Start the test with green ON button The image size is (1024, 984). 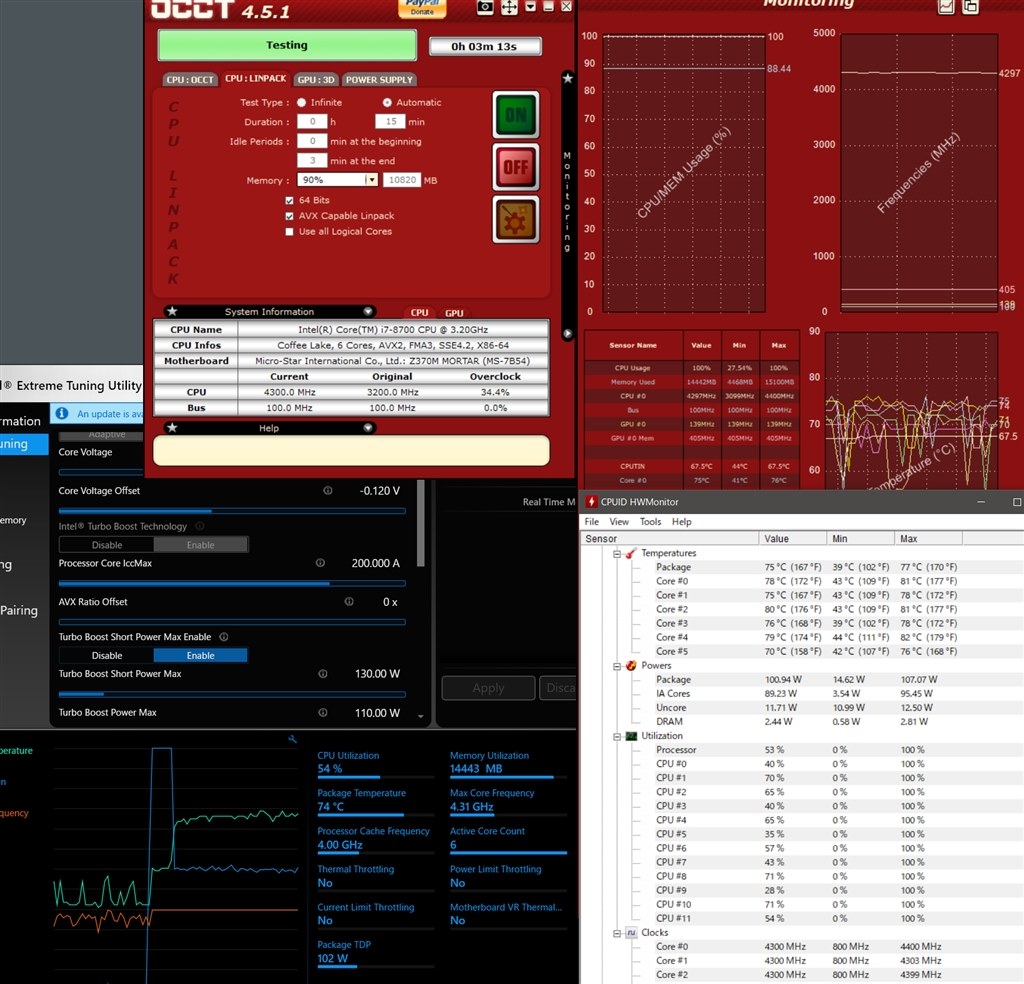point(516,115)
